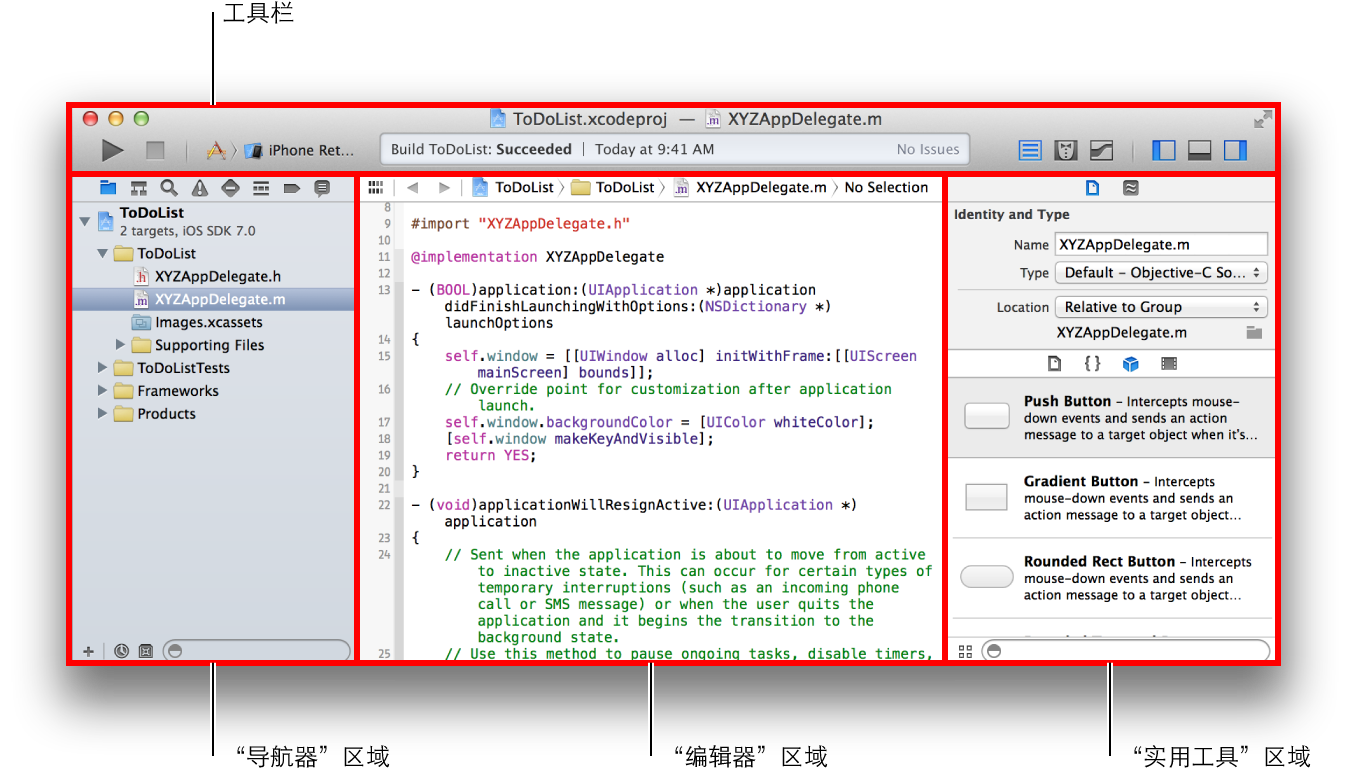Click ToDoList project in jump bar
Screen dimensions: 1350x774
tap(513, 187)
